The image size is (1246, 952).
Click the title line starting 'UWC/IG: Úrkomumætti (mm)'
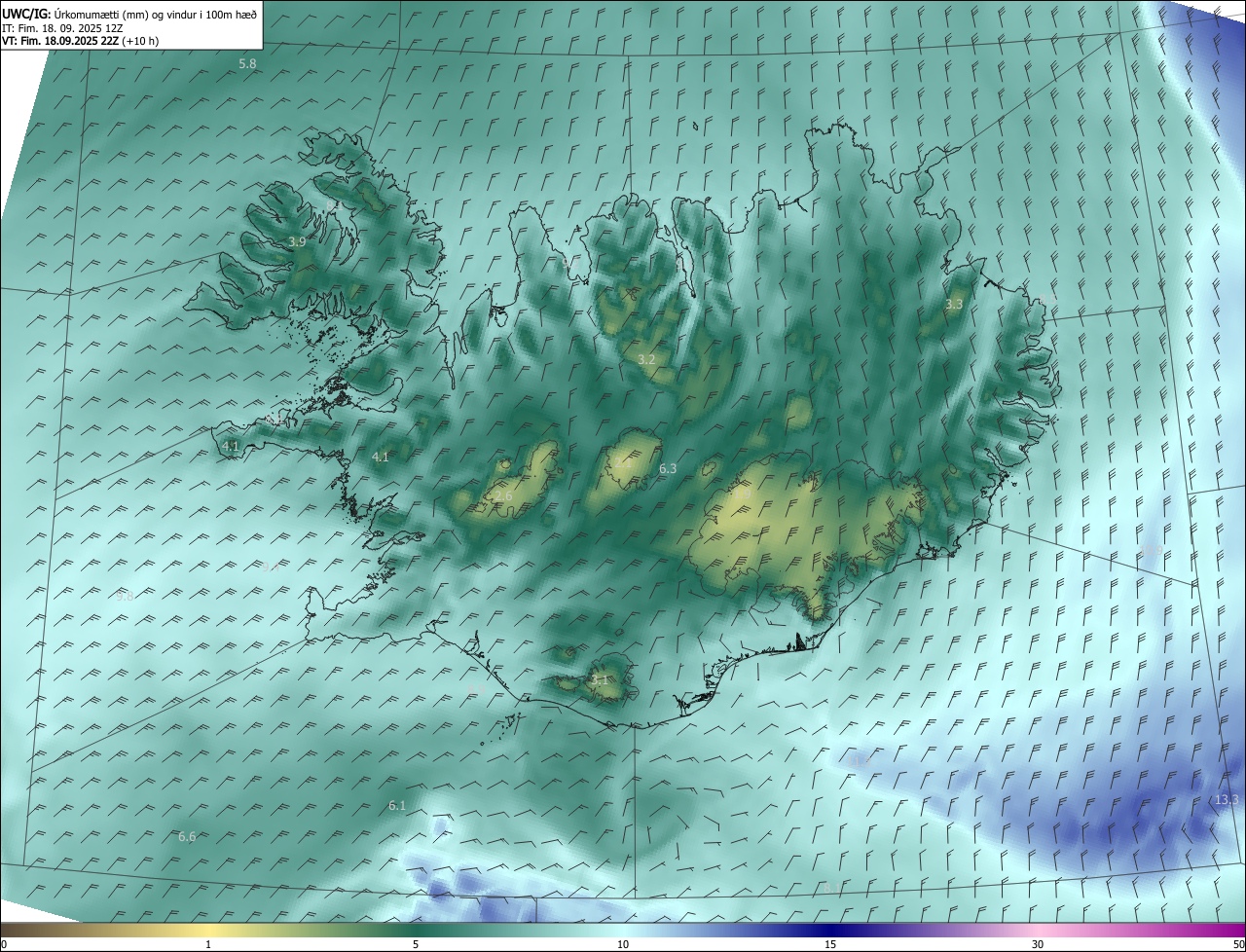[129, 14]
